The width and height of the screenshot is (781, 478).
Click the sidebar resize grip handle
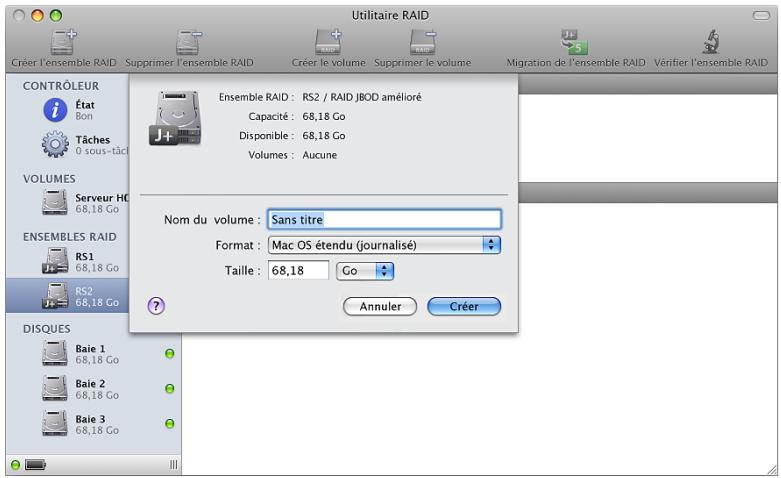point(173,465)
